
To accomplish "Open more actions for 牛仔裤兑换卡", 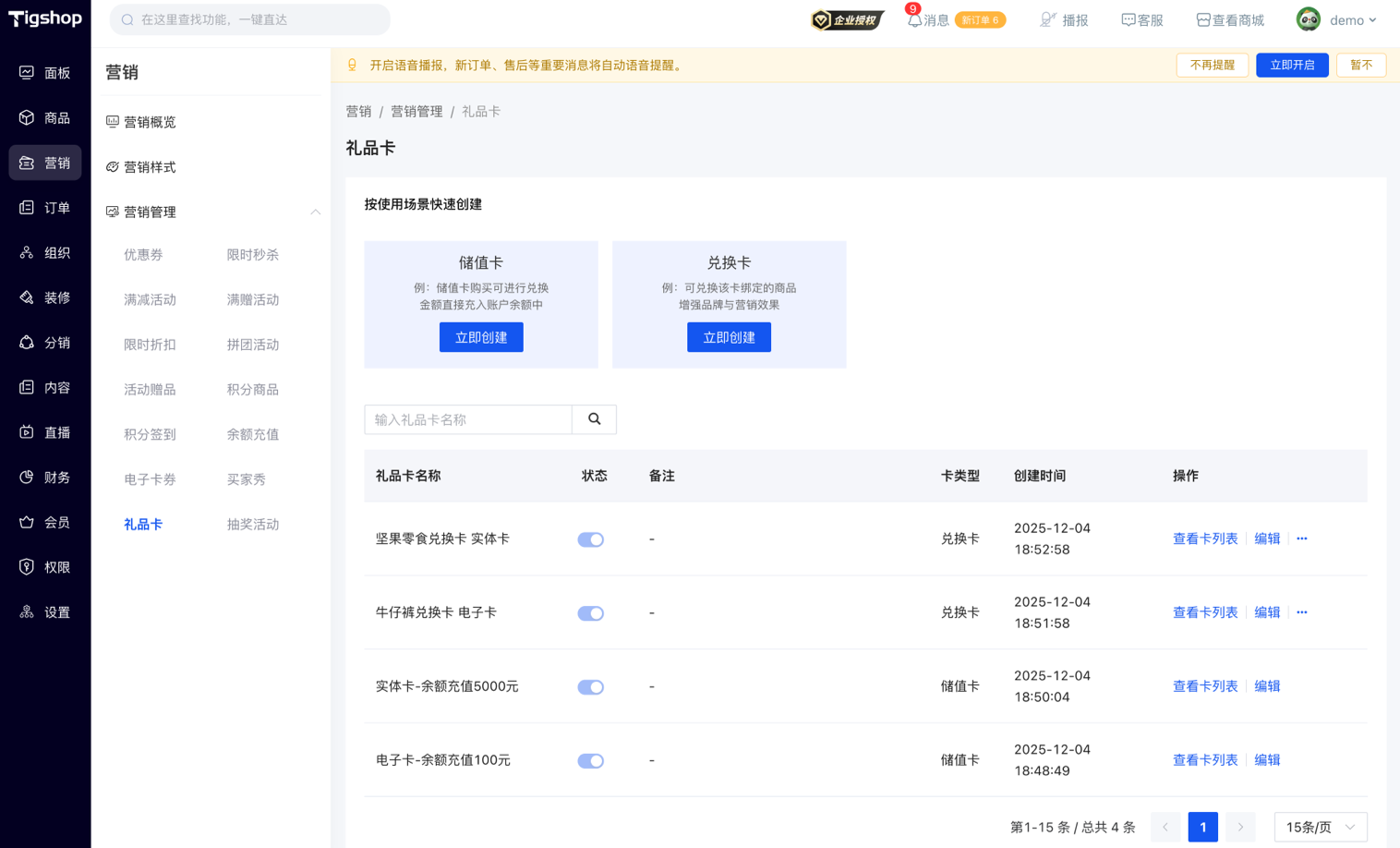I will pos(1302,612).
